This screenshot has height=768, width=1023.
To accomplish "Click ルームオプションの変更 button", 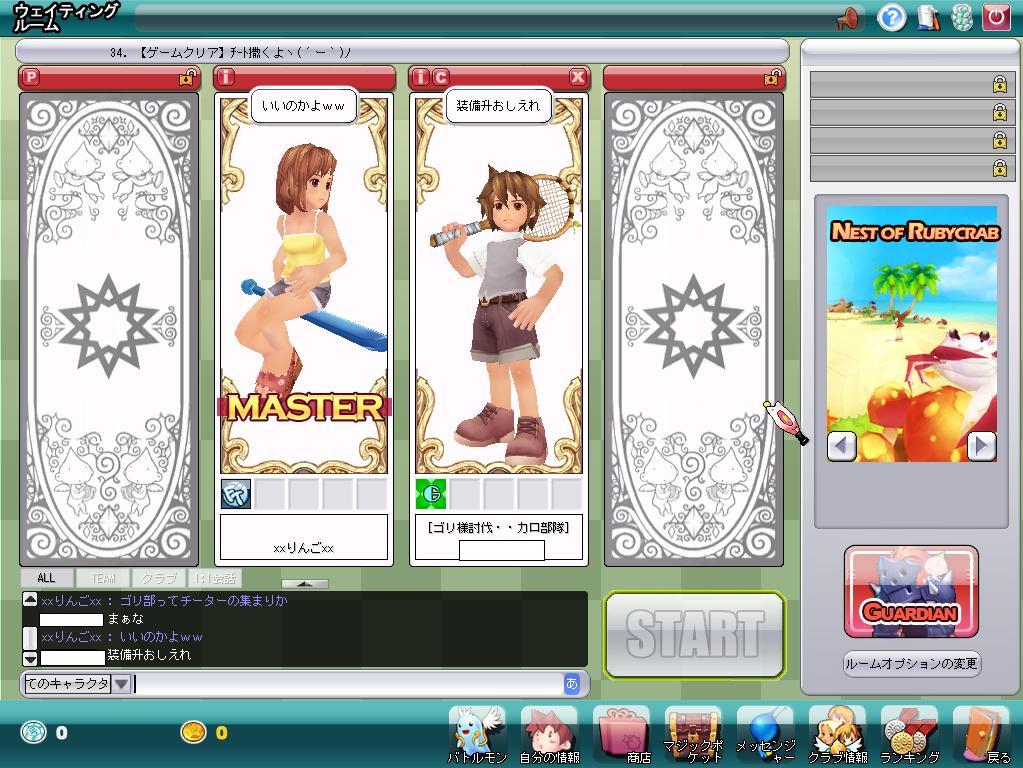I will point(911,664).
